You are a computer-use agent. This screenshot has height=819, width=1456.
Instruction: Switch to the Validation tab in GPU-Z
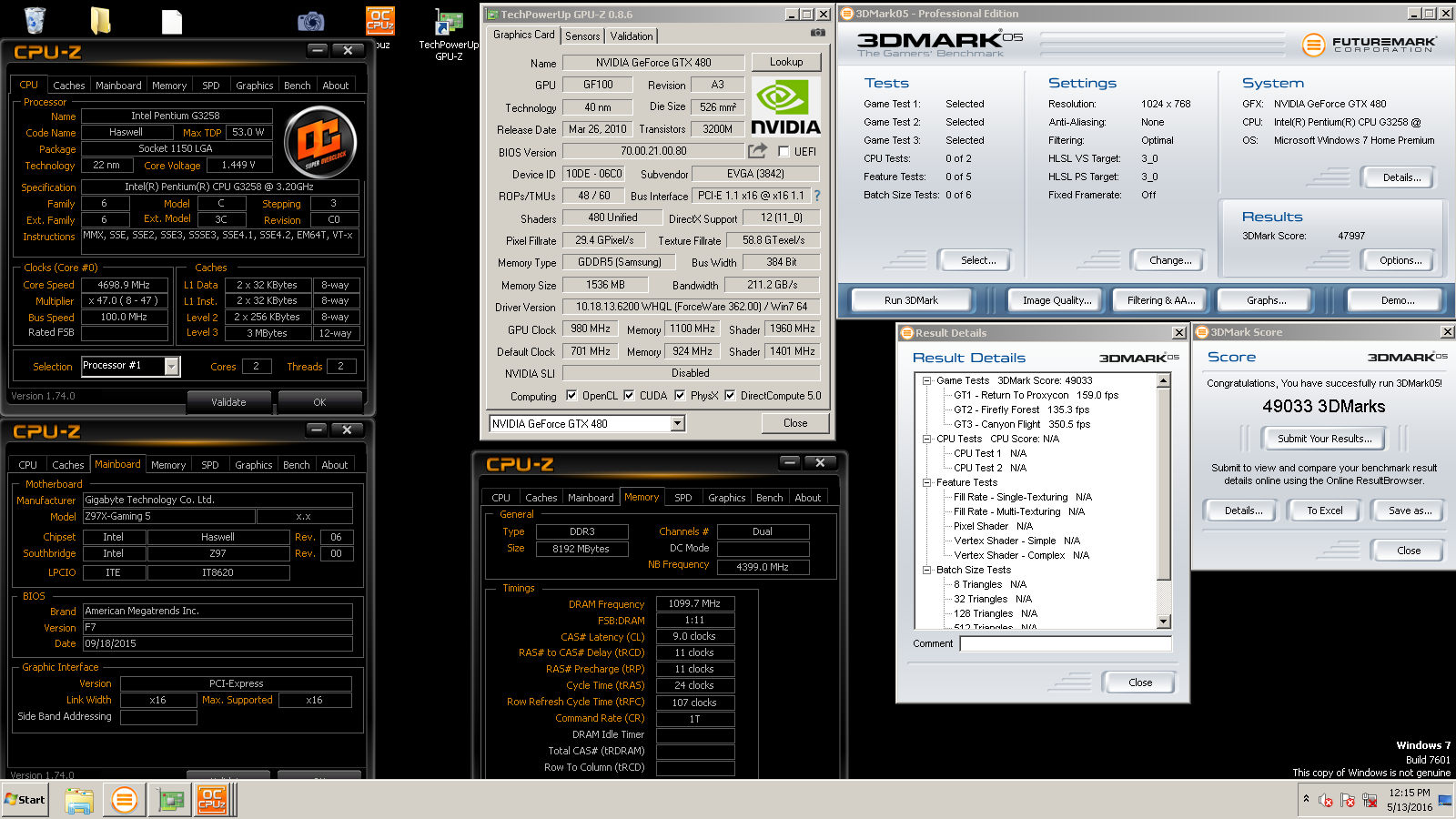[x=632, y=36]
